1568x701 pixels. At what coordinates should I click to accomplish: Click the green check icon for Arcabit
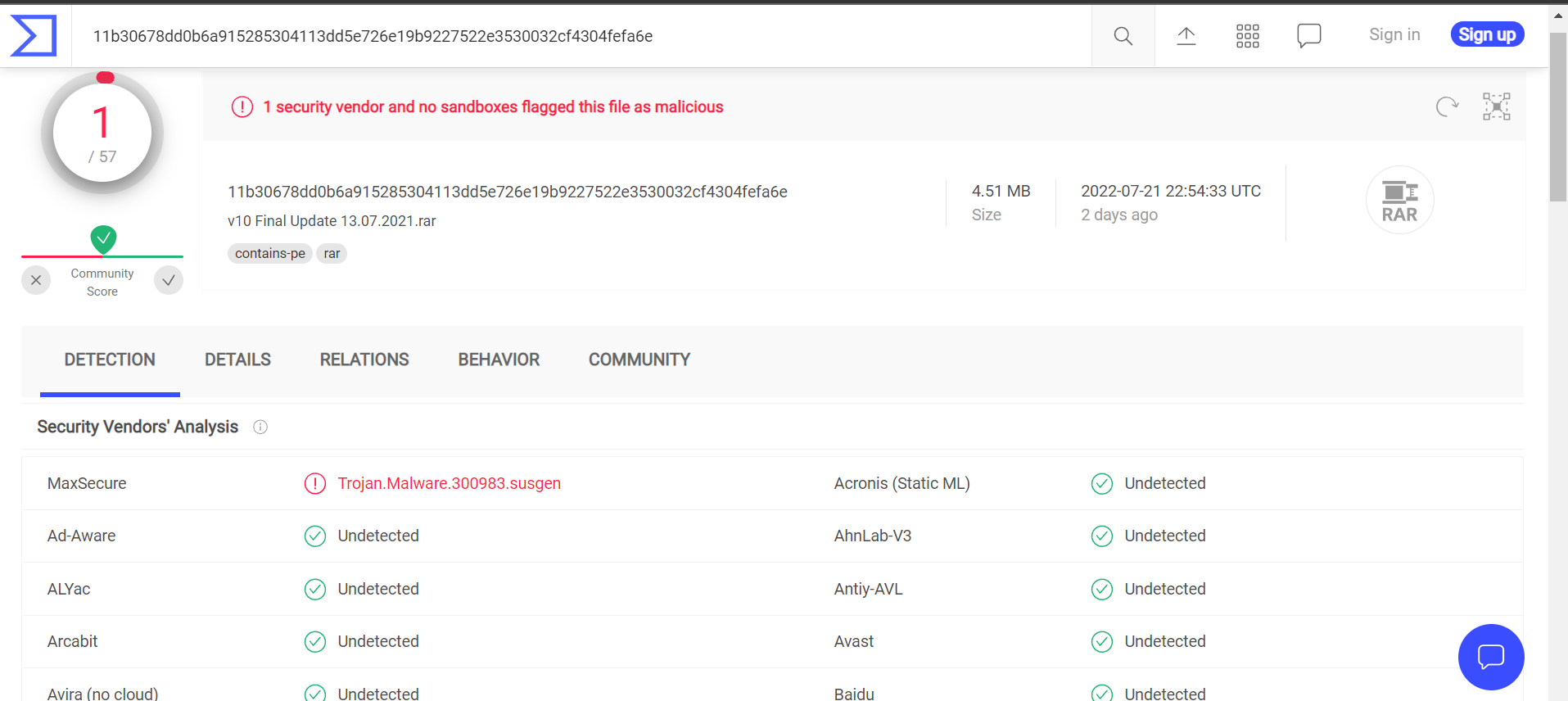coord(315,642)
